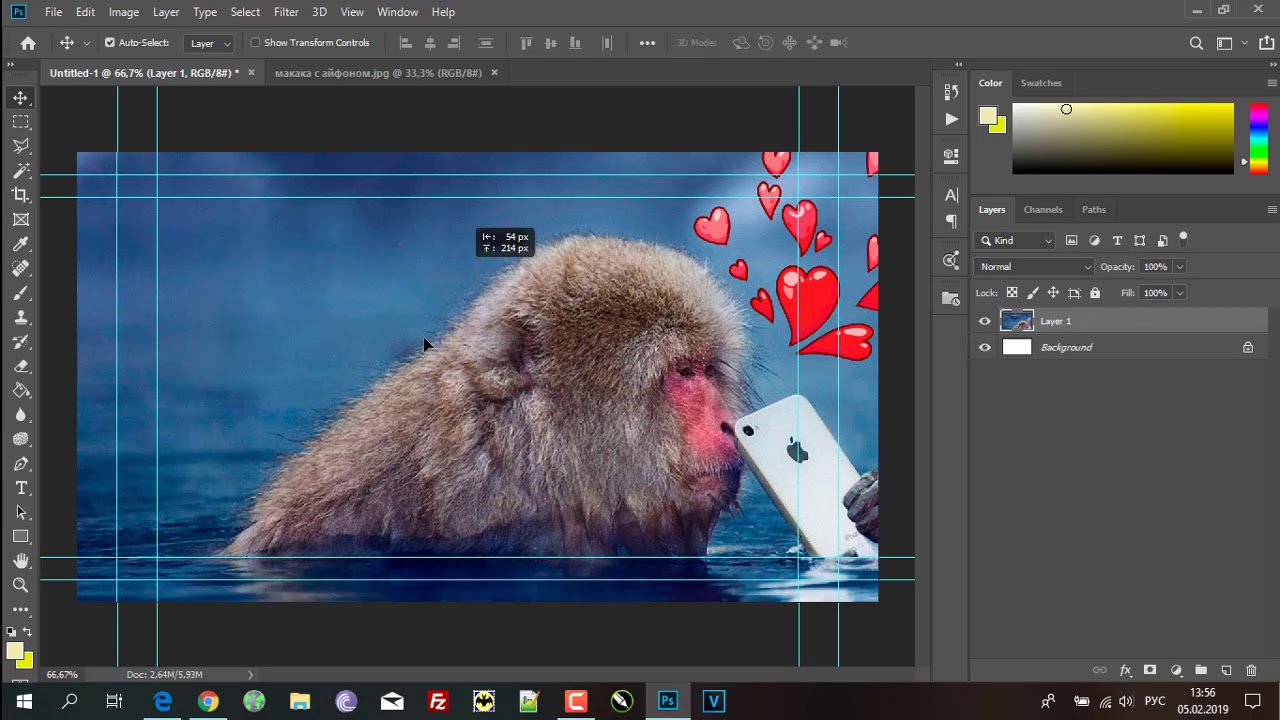
Task: Create a new layer with the icon
Action: 1226,670
